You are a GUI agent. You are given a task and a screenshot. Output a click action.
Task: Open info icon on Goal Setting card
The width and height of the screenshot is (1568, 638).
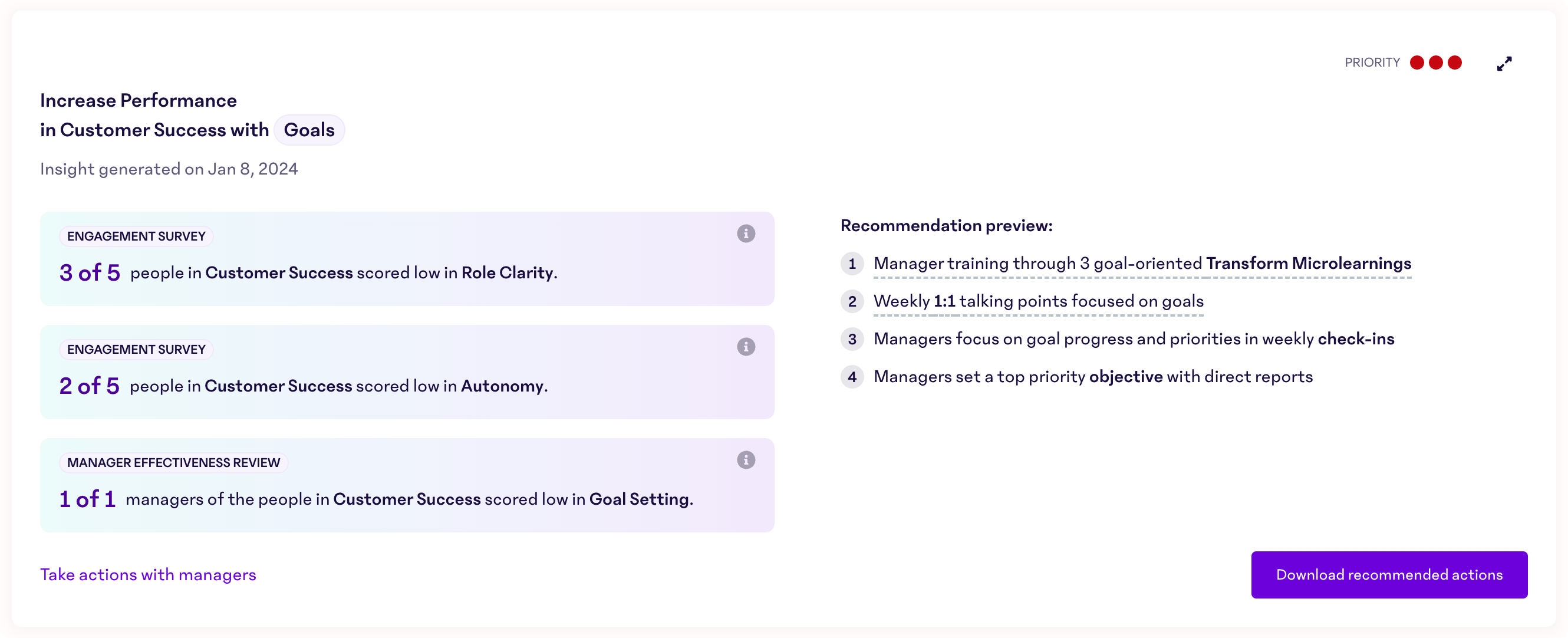tap(746, 461)
